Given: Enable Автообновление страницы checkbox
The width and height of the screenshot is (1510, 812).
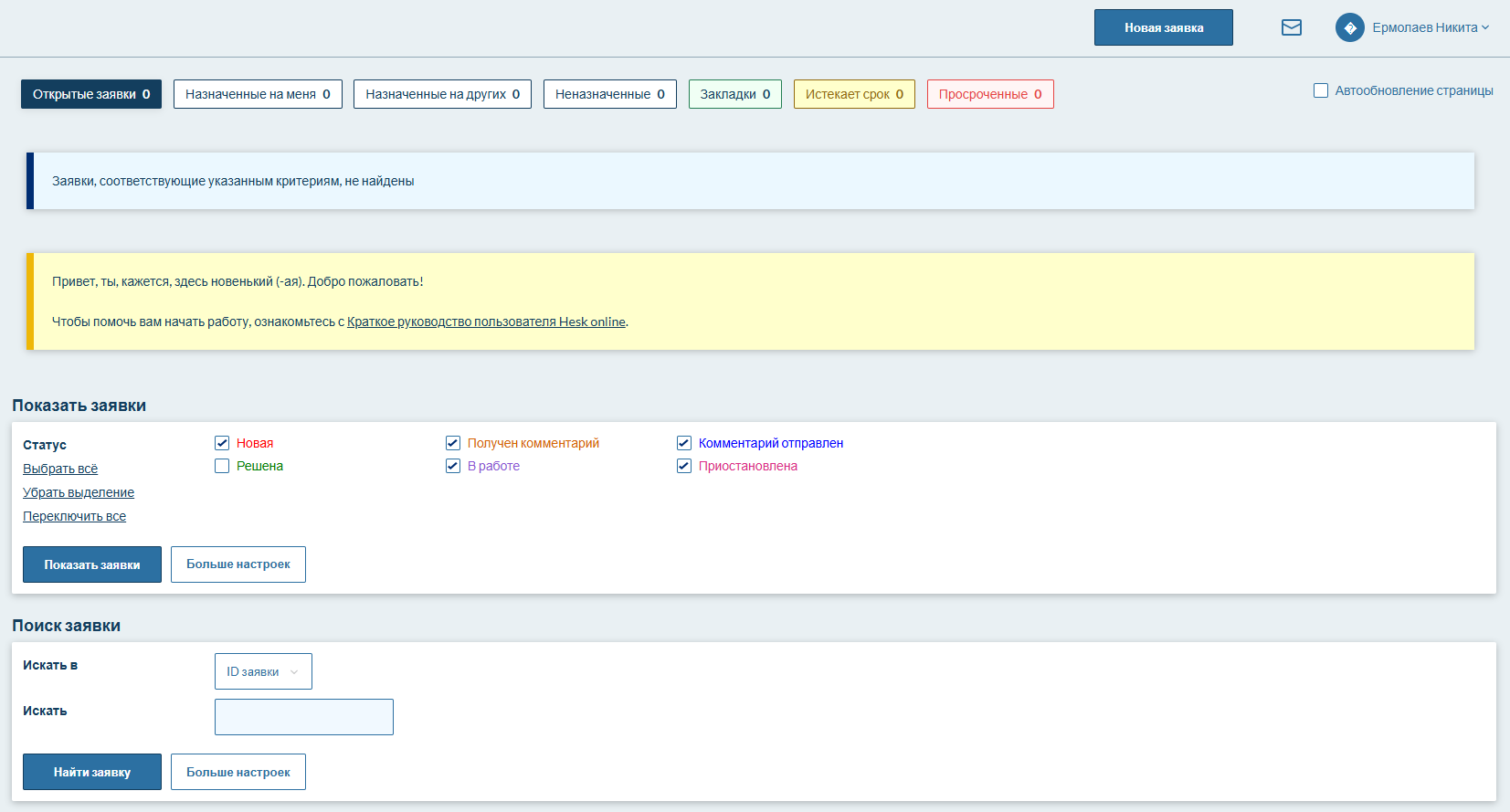Looking at the screenshot, I should pos(1321,90).
